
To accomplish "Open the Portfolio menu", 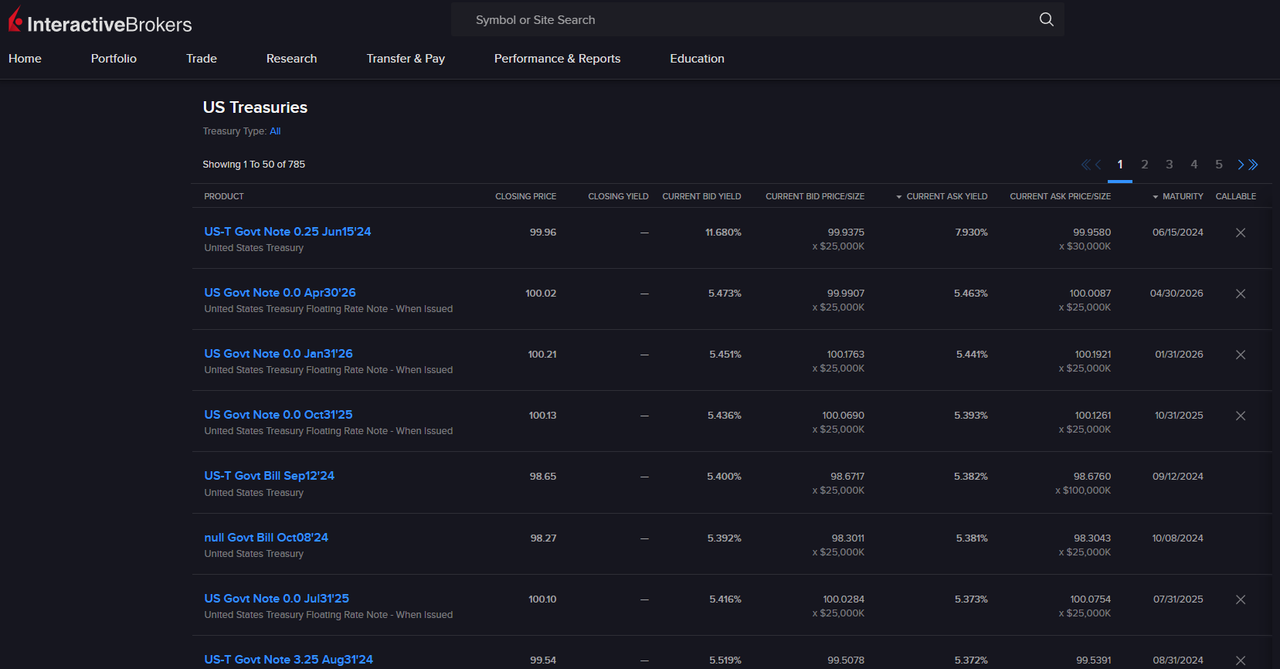I will pos(114,59).
